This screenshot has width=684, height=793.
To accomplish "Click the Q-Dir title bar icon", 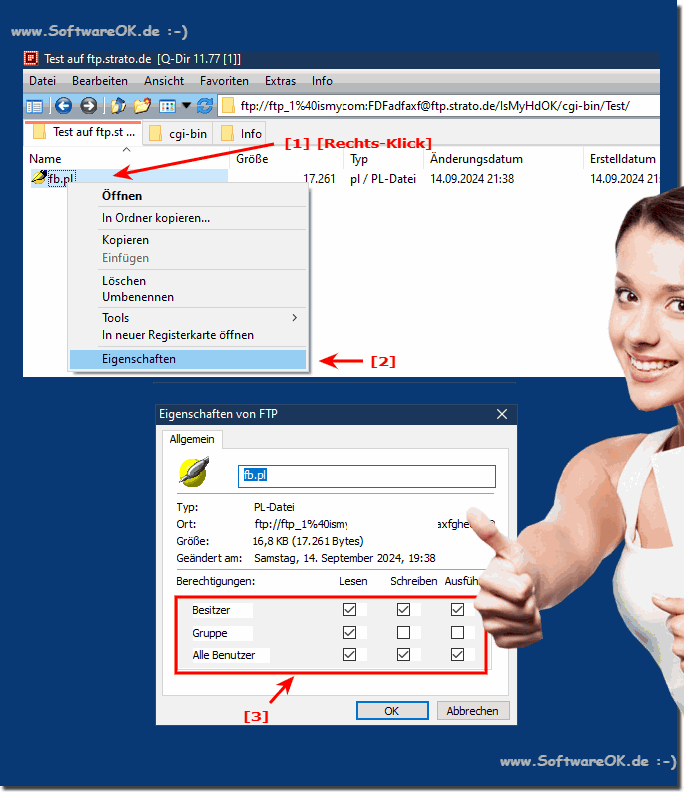I will [31, 59].
